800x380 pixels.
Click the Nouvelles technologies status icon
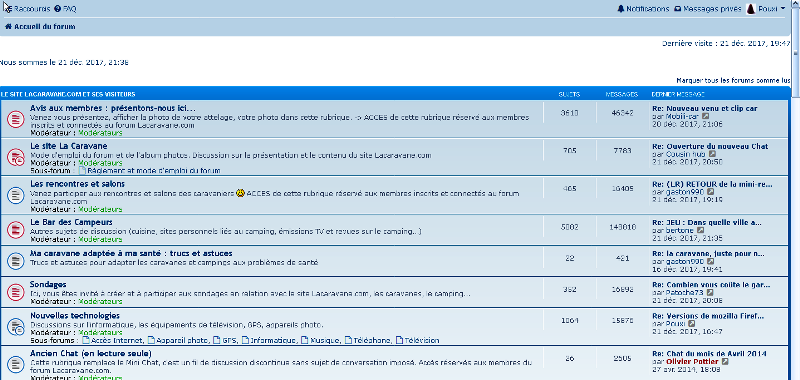(15, 326)
